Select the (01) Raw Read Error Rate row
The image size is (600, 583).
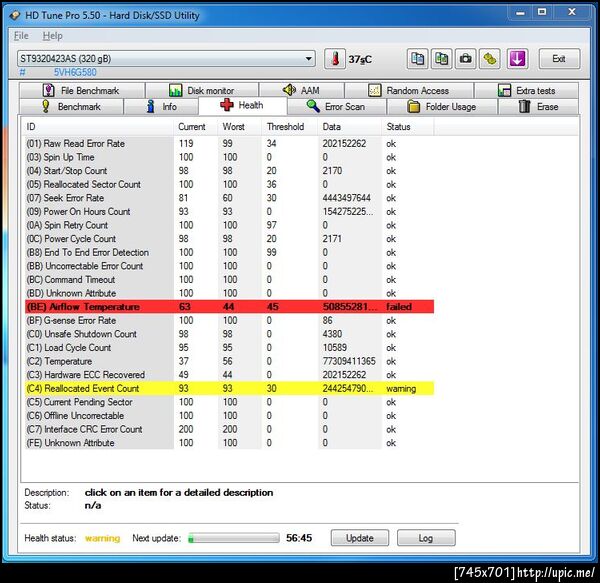[229, 143]
